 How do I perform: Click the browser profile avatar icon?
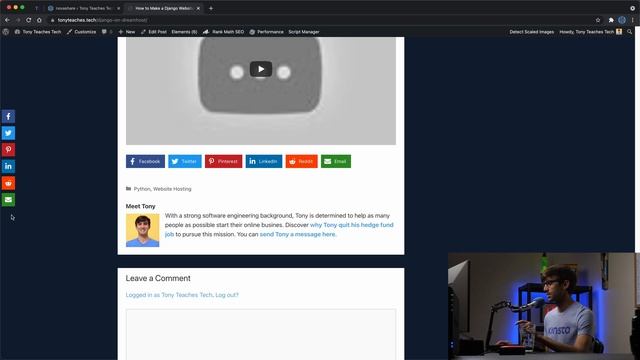point(622,20)
